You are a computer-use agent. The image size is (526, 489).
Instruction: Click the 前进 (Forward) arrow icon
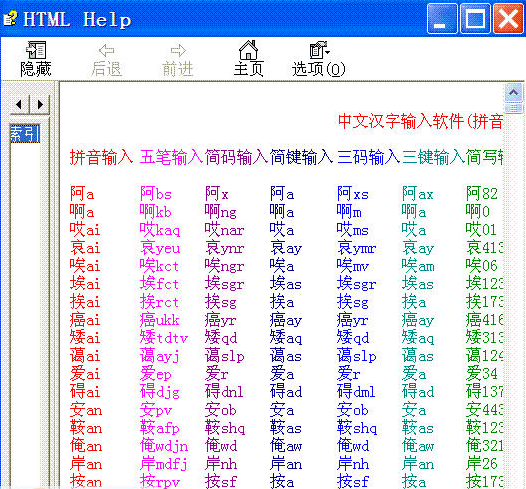pos(178,51)
